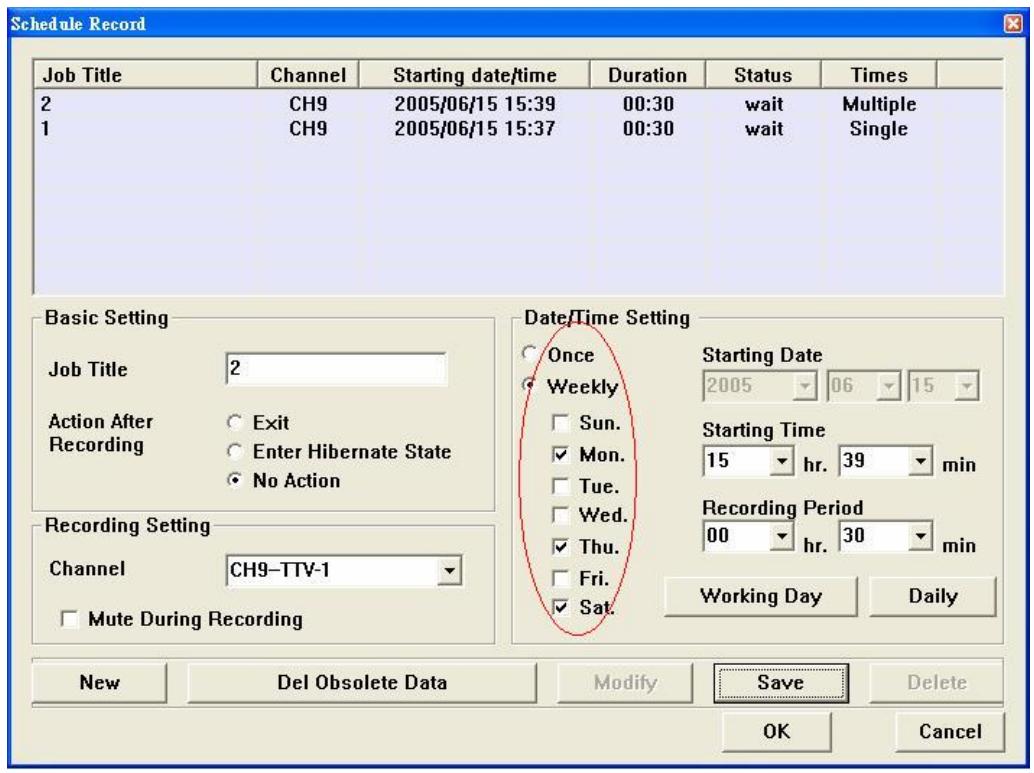
Task: Open the Channel CH9–TTV-1 dropdown
Action: click(x=449, y=571)
